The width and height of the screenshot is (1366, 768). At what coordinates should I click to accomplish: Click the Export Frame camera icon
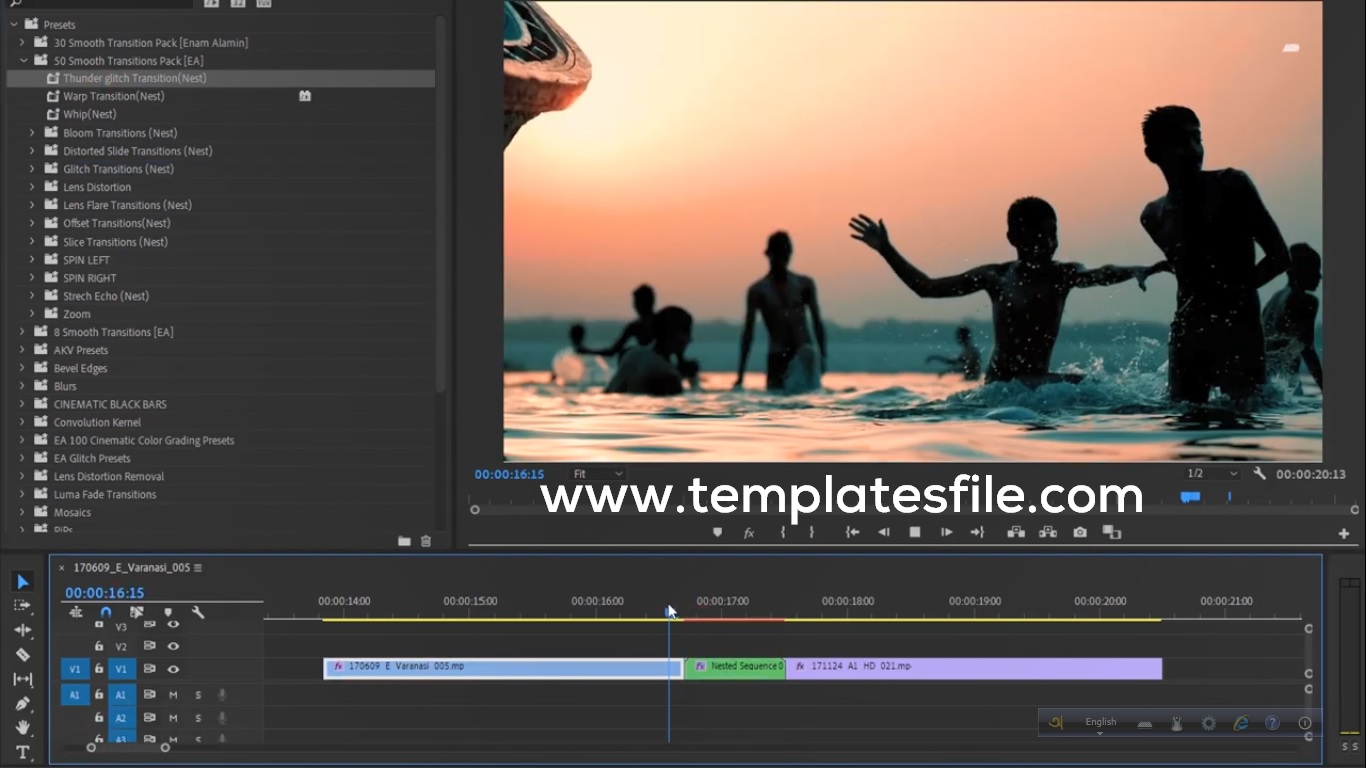[1080, 533]
